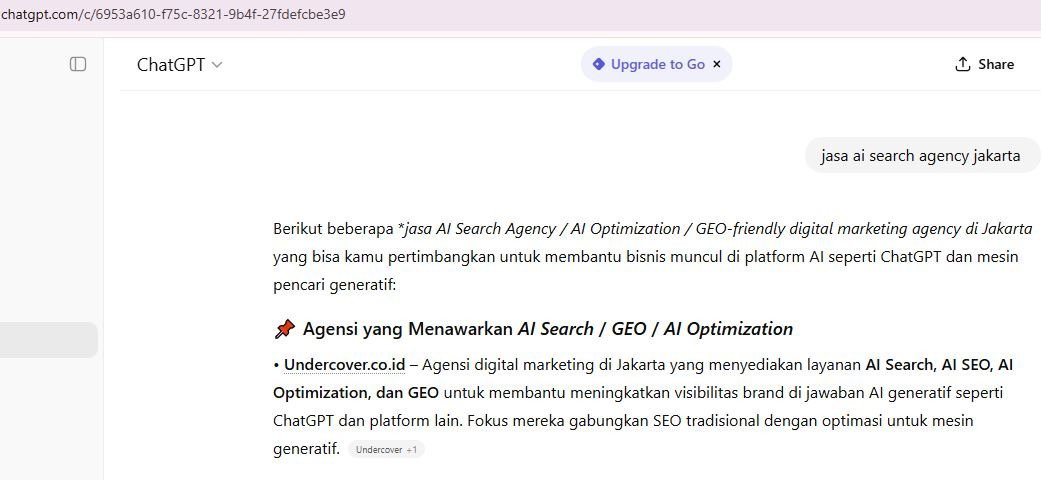Image resolution: width=1041 pixels, height=480 pixels.
Task: Click the intro paragraph starting "Berikut beberapa"
Action: tap(651, 257)
